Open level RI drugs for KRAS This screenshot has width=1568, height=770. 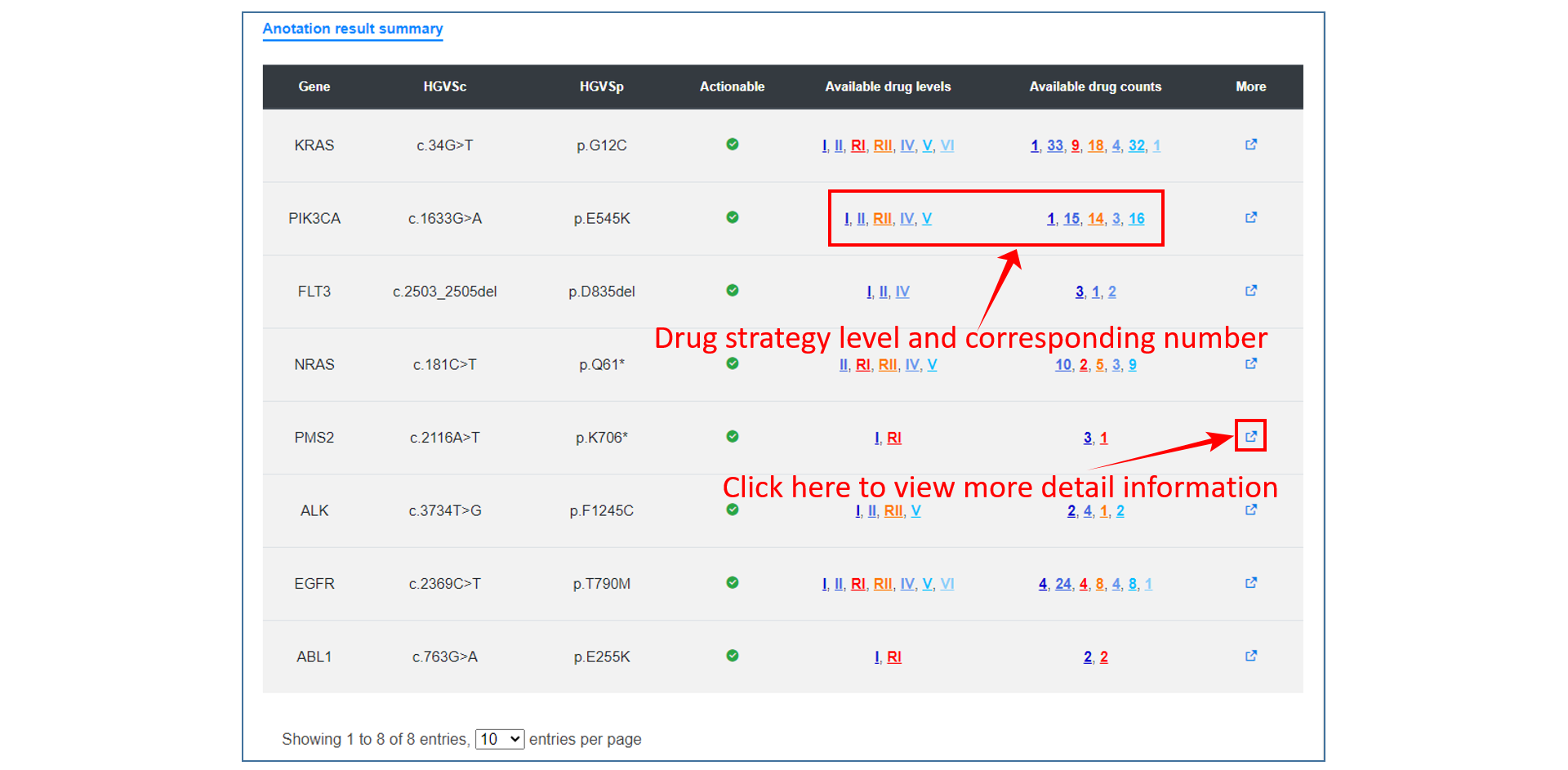[x=857, y=145]
